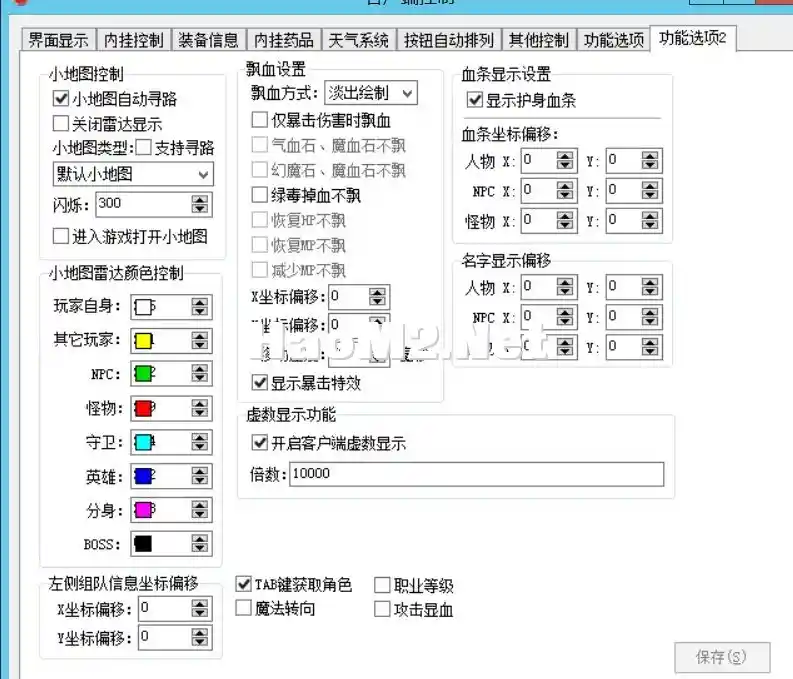Click the 守卫 color spinner arrows
The height and width of the screenshot is (679, 793).
click(x=200, y=442)
